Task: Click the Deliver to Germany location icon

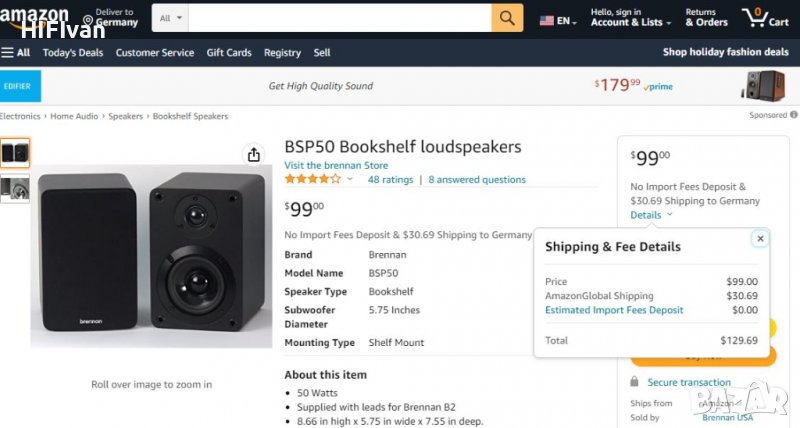Action: tap(88, 20)
